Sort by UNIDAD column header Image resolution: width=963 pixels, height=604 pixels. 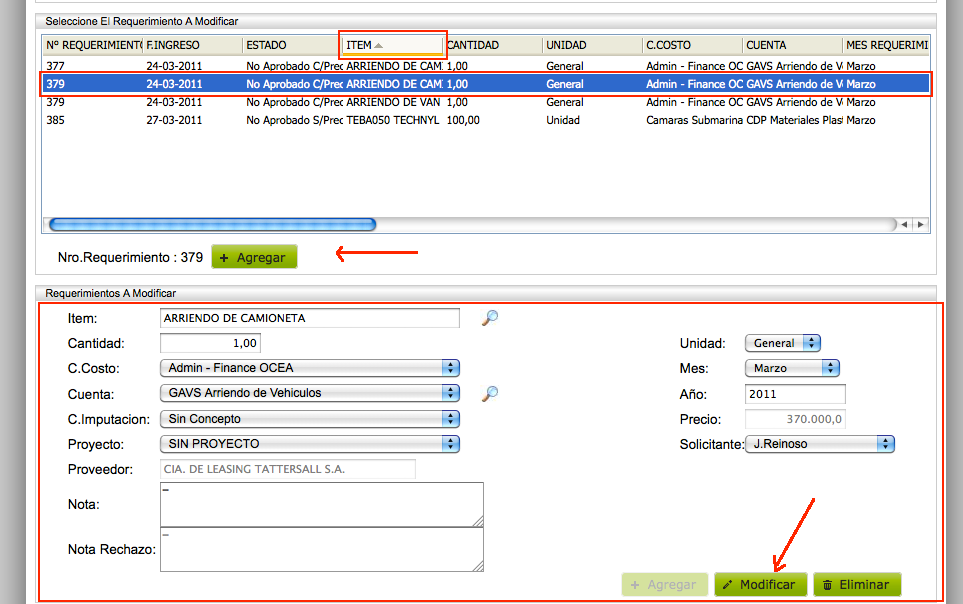[593, 45]
